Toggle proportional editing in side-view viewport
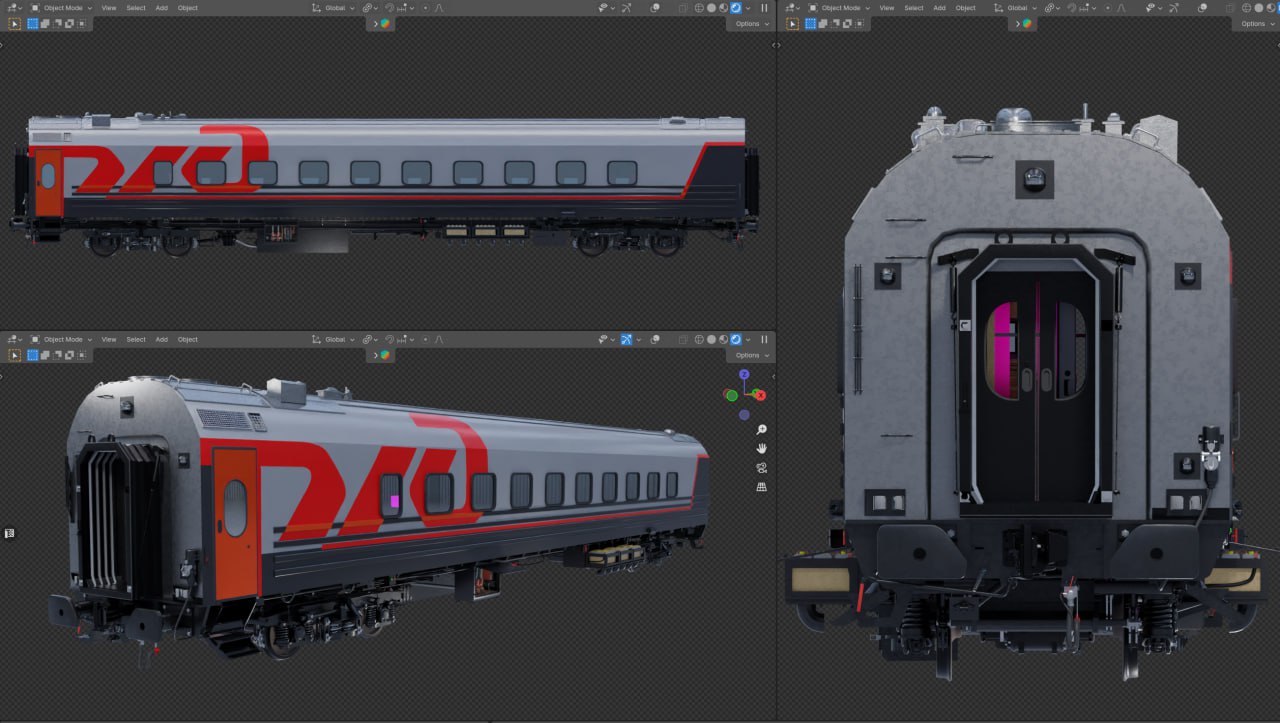This screenshot has height=723, width=1280. (x=424, y=8)
